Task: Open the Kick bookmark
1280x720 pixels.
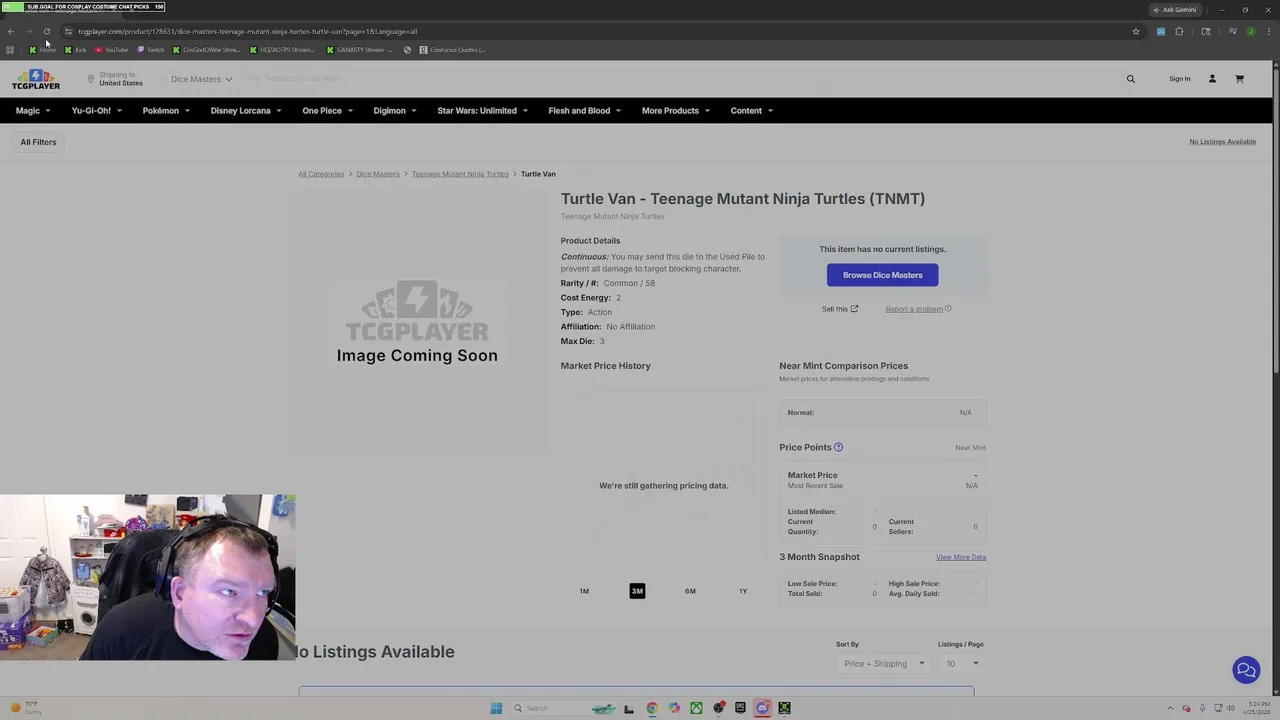Action: tap(76, 50)
